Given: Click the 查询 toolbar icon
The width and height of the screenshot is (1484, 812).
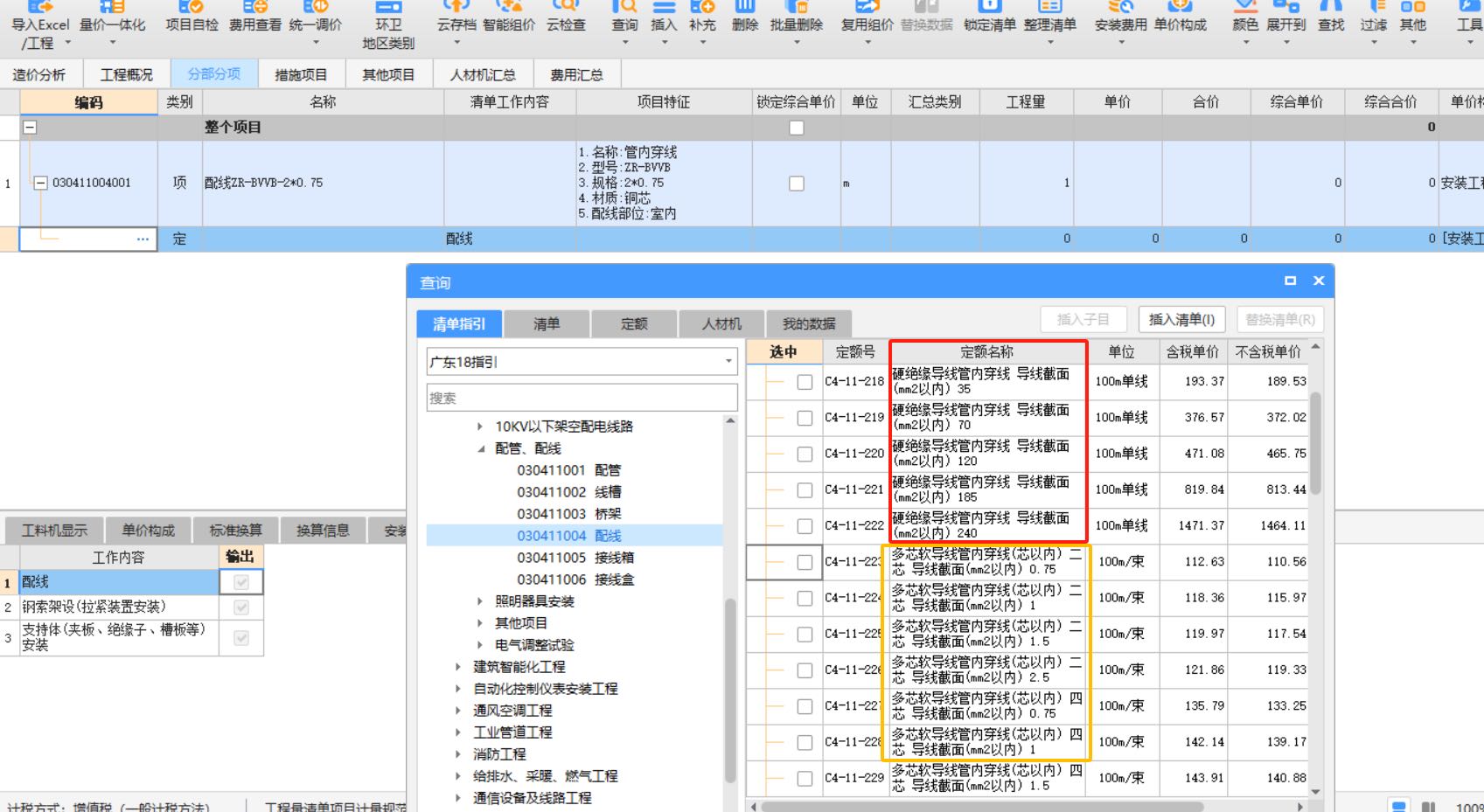Looking at the screenshot, I should point(624,21).
